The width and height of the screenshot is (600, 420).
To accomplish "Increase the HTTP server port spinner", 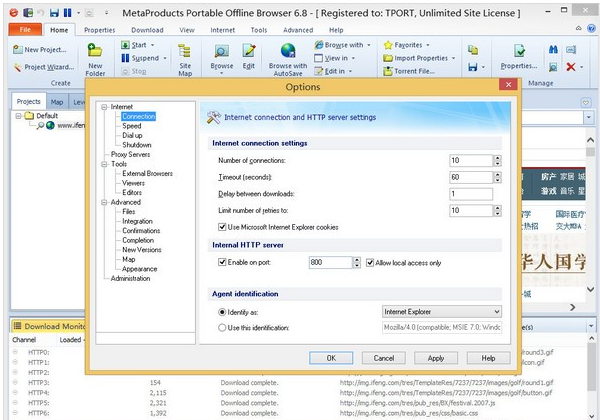I will pos(357,260).
